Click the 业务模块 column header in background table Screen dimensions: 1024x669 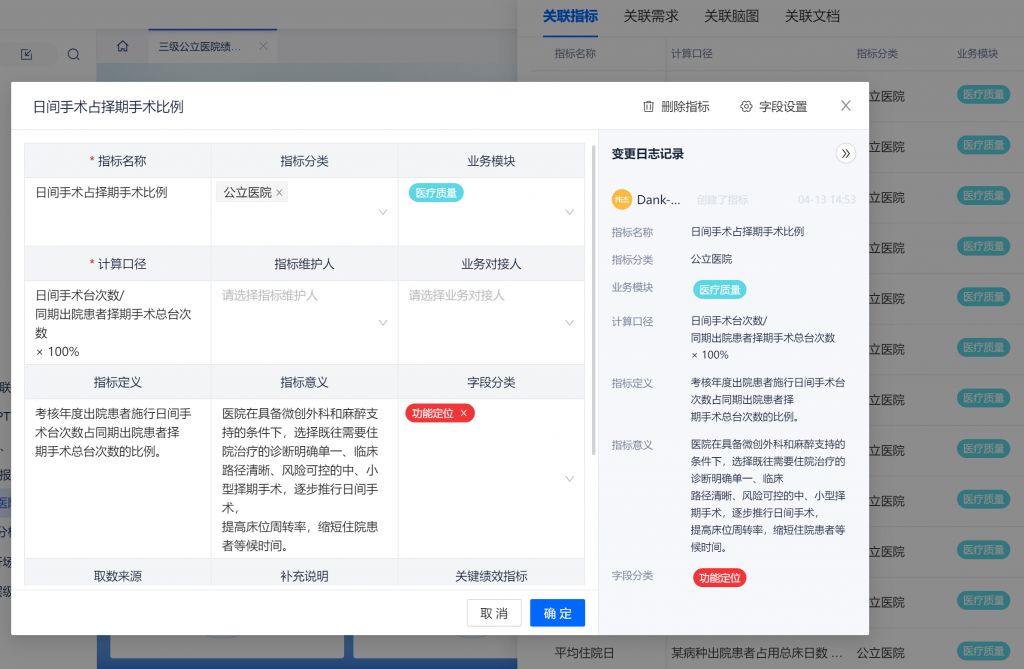978,54
